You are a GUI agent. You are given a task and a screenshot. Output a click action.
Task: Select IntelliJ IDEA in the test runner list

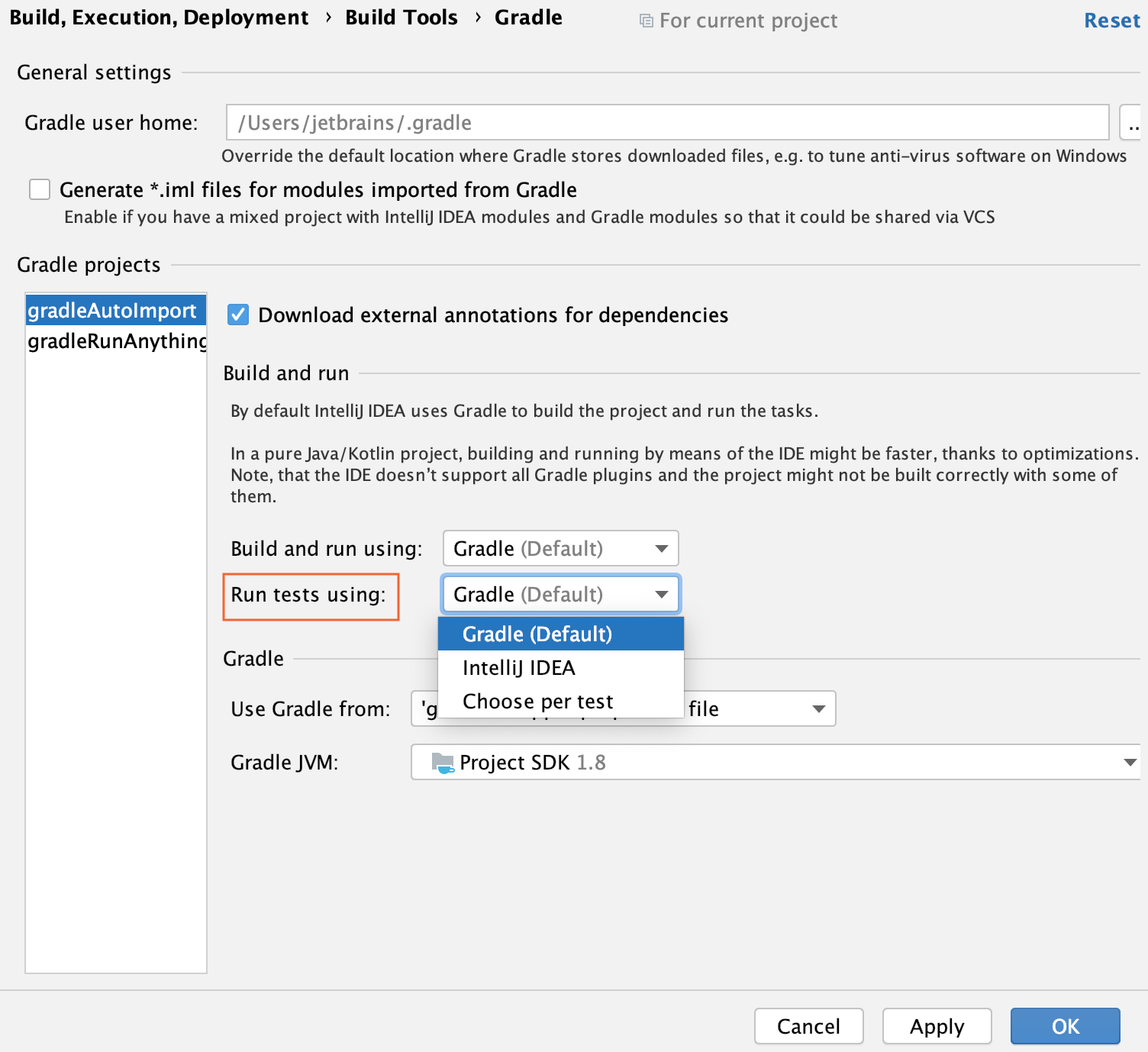(519, 667)
